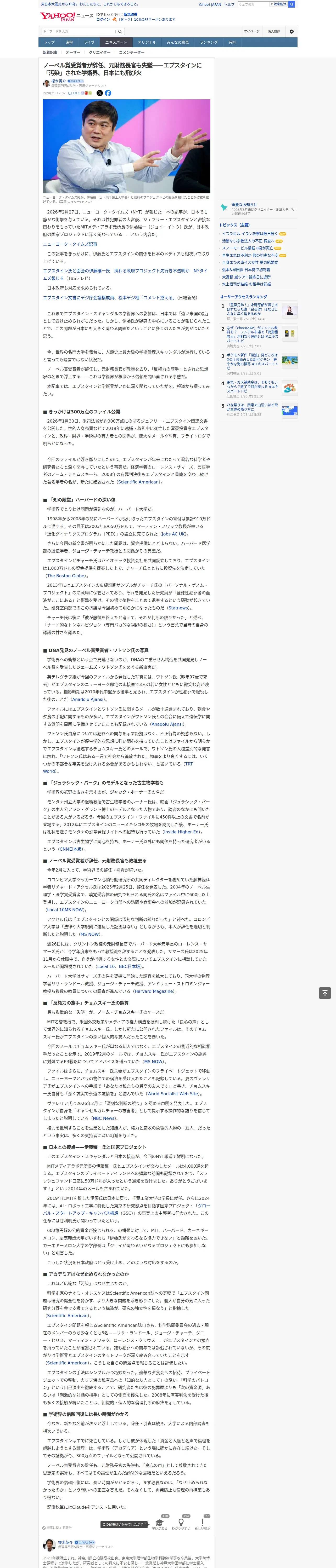Select the エキスパート navigation tab

(x=116, y=43)
